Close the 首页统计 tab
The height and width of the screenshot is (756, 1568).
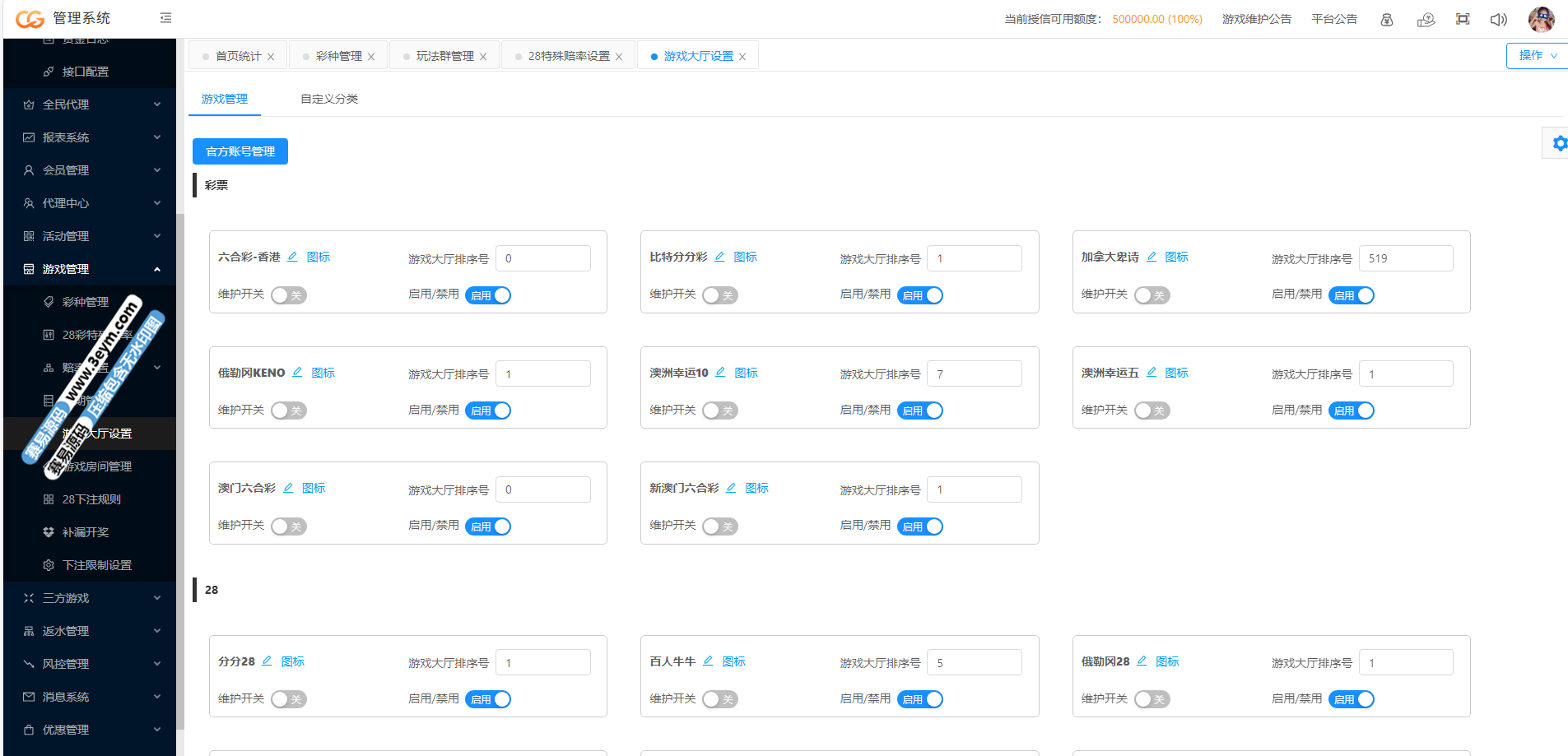click(x=271, y=57)
